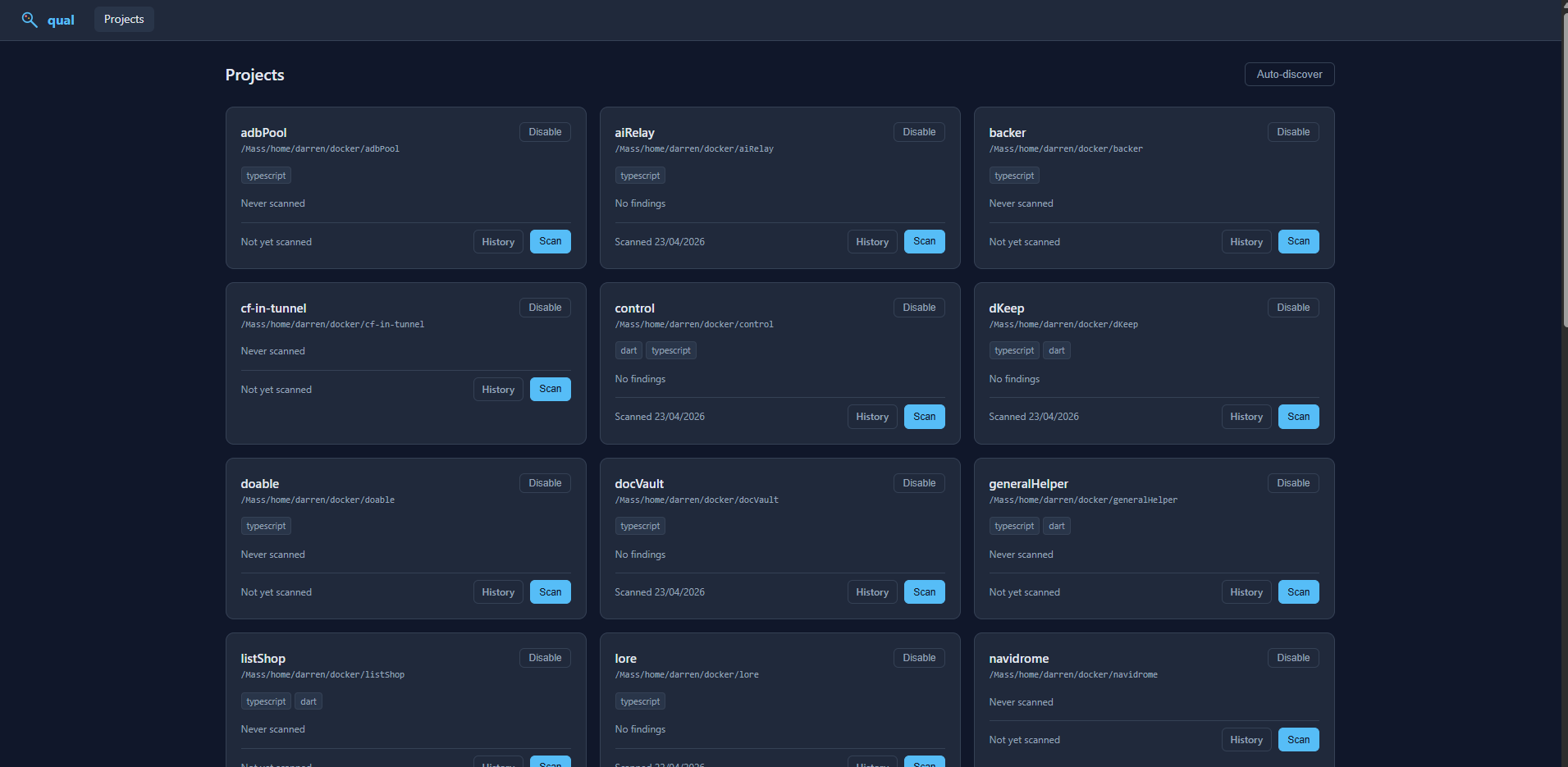Switch to the Projects tab
Screen dimensions: 1568x767
pyautogui.click(x=123, y=19)
